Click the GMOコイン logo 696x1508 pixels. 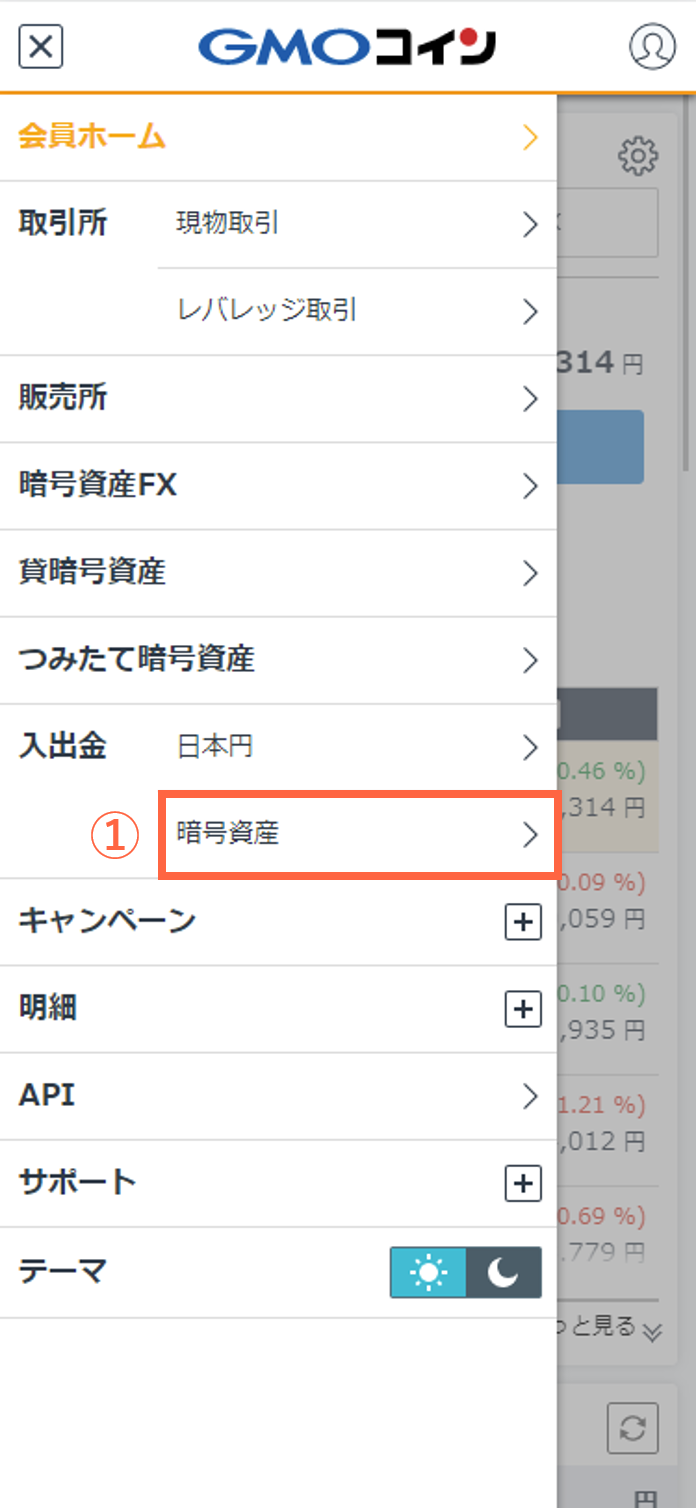point(347,46)
